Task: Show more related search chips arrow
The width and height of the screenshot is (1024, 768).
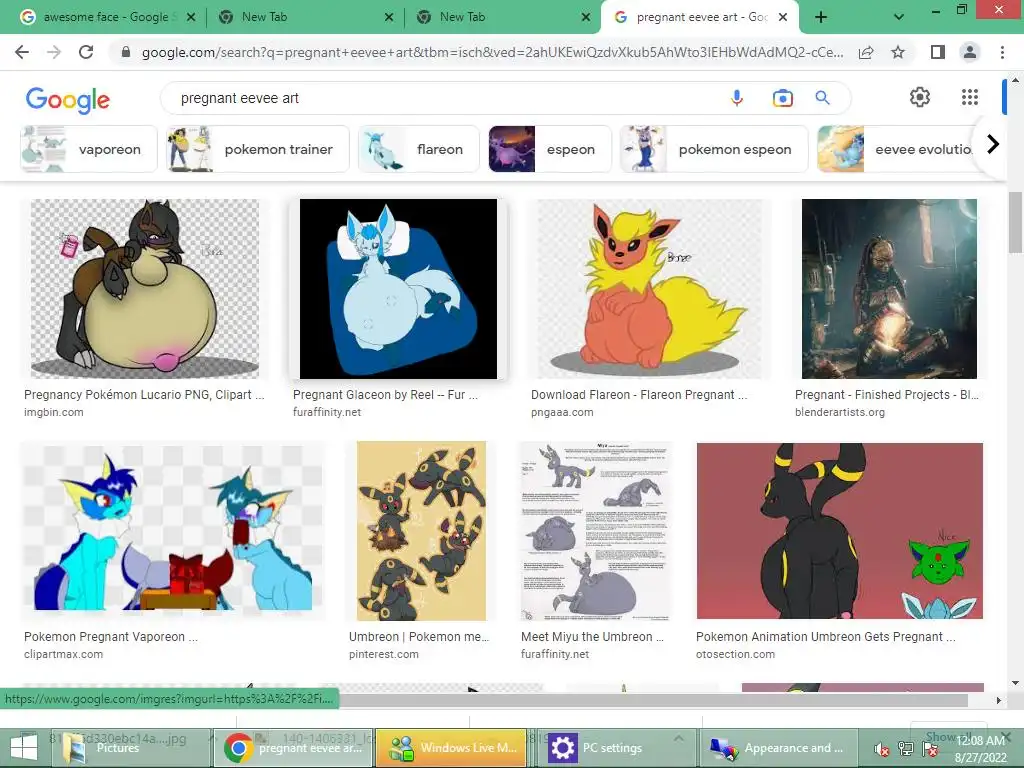Action: click(x=993, y=144)
